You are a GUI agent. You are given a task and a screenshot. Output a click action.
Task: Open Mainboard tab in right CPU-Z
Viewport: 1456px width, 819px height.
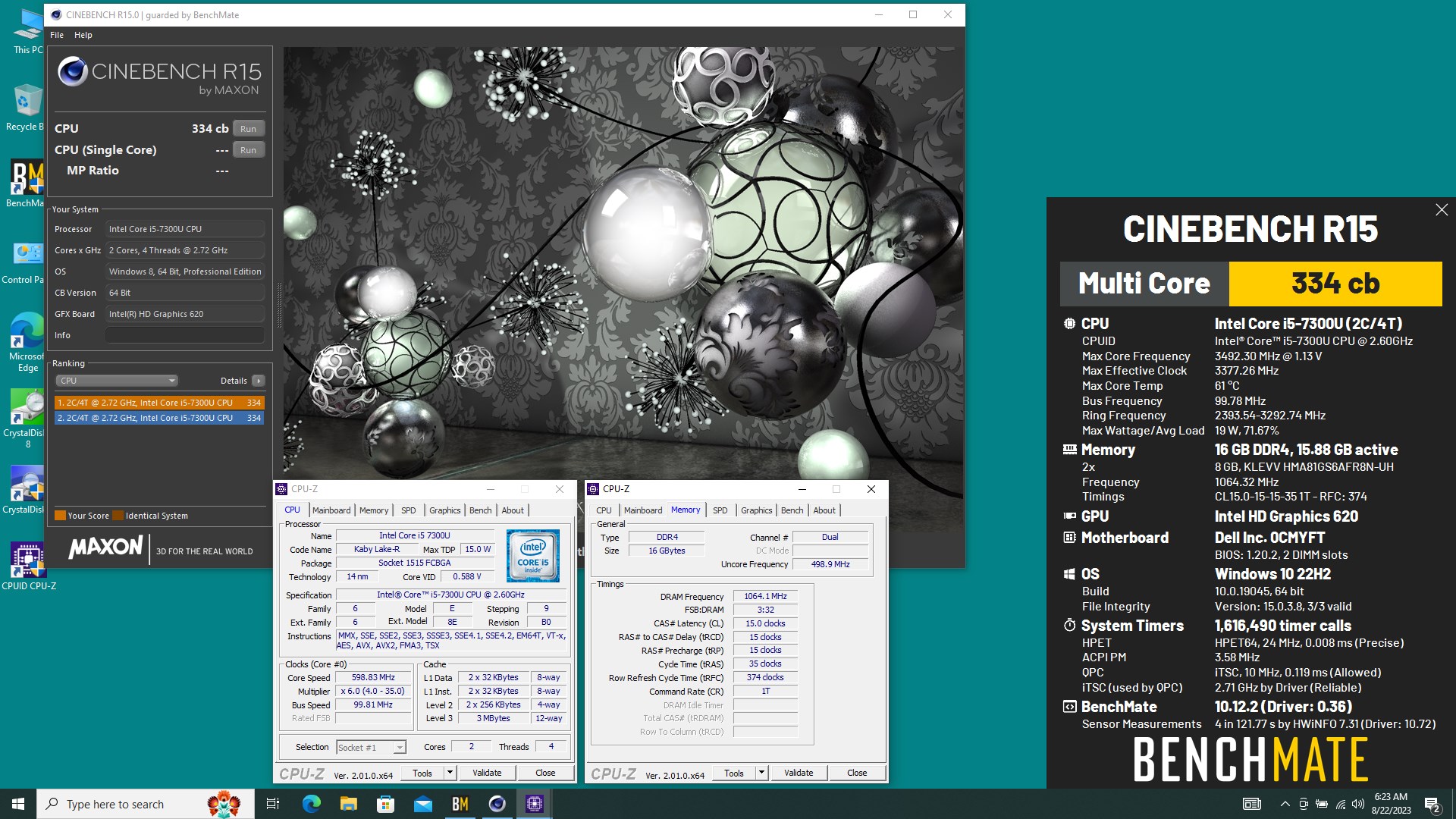click(x=643, y=510)
